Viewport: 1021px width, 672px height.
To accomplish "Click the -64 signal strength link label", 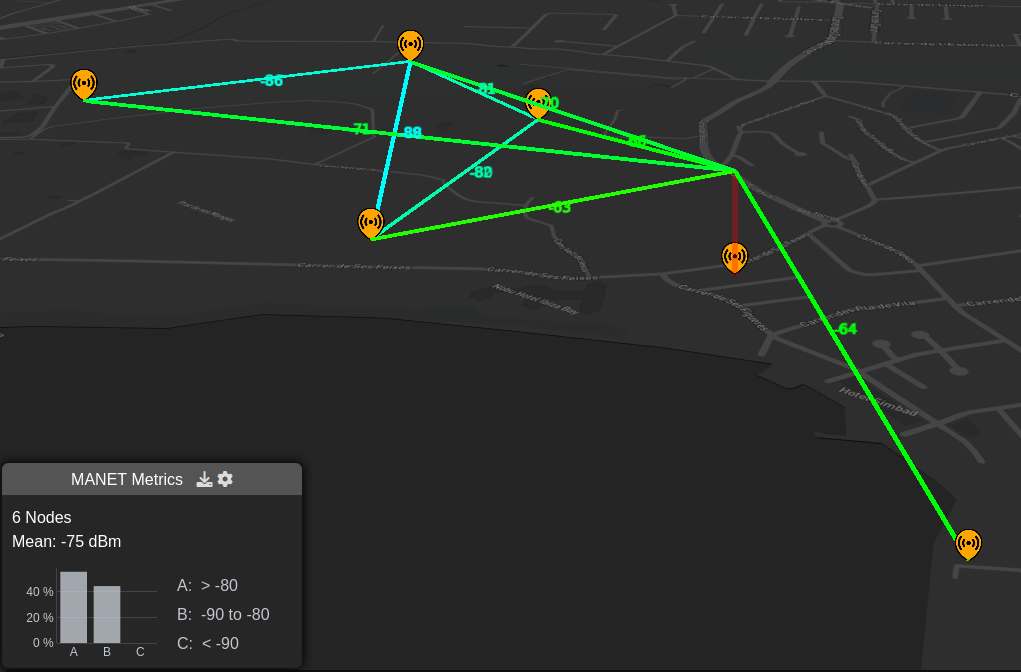I will click(845, 328).
